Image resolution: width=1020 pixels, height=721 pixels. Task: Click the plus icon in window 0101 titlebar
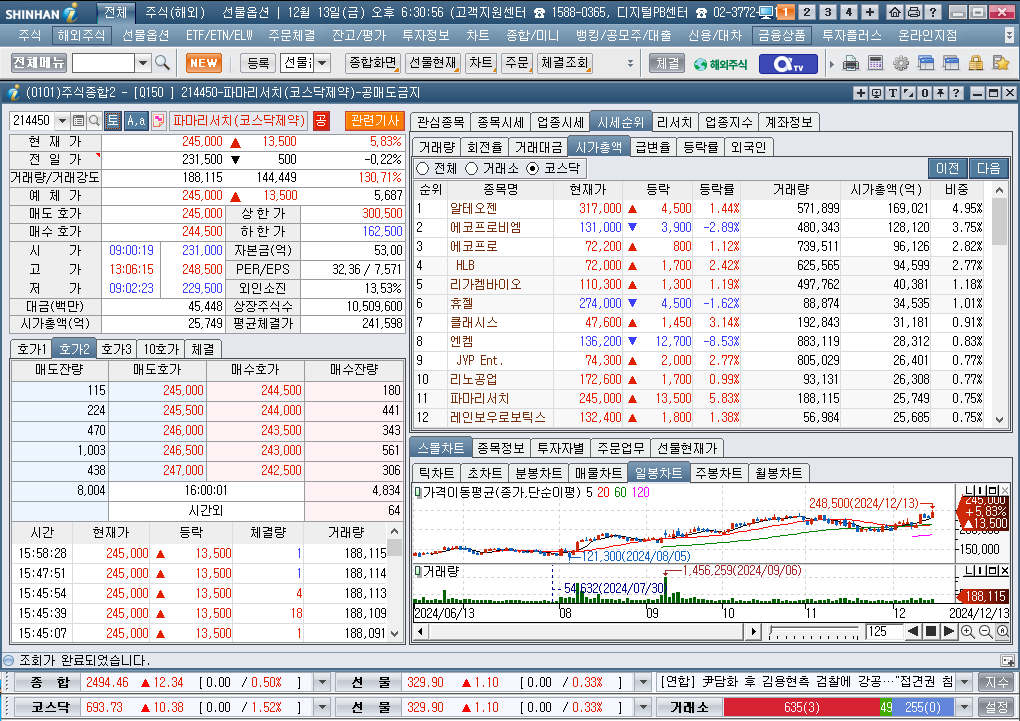tap(861, 93)
